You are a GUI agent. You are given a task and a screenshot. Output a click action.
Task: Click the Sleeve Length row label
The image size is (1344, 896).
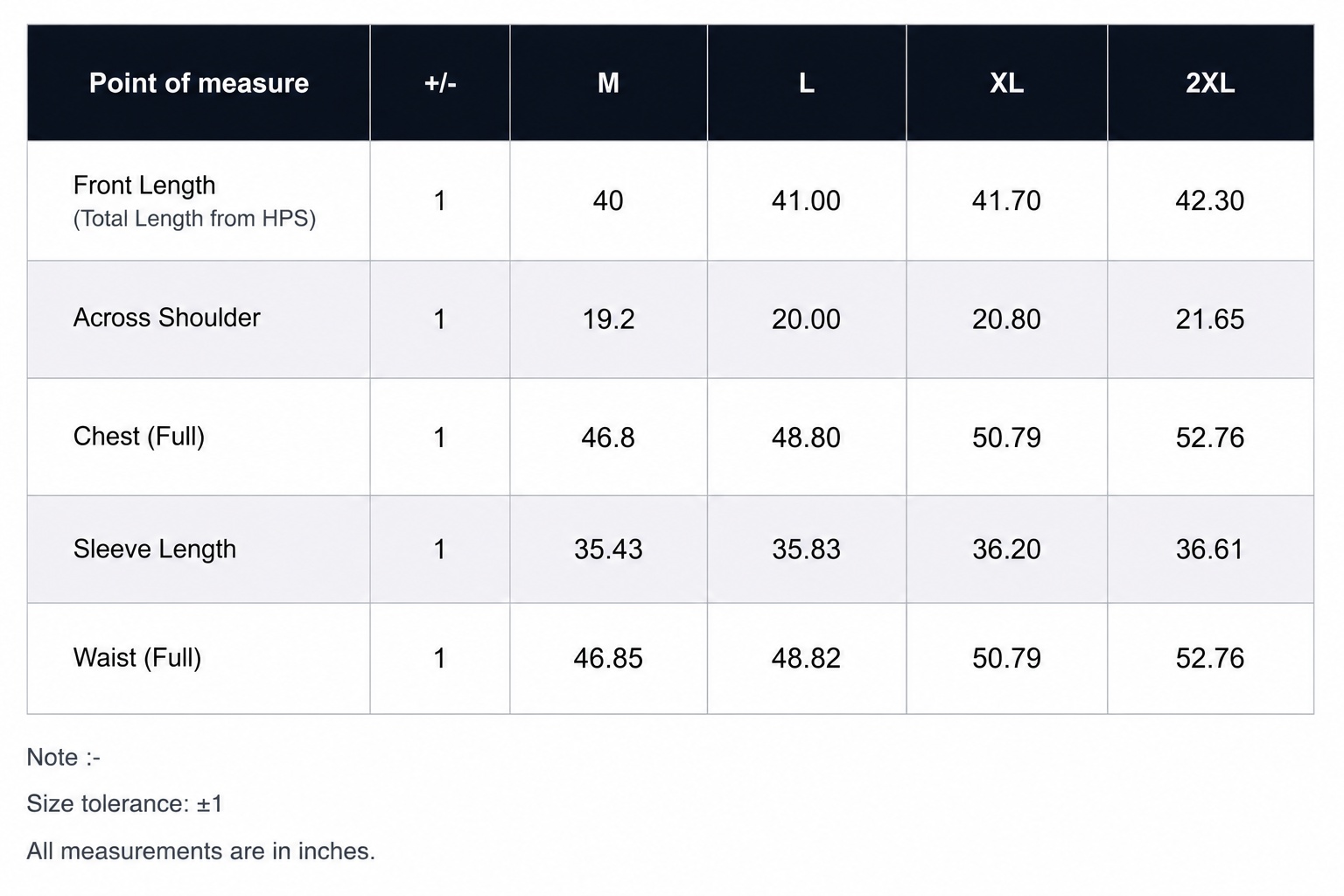[x=155, y=549]
